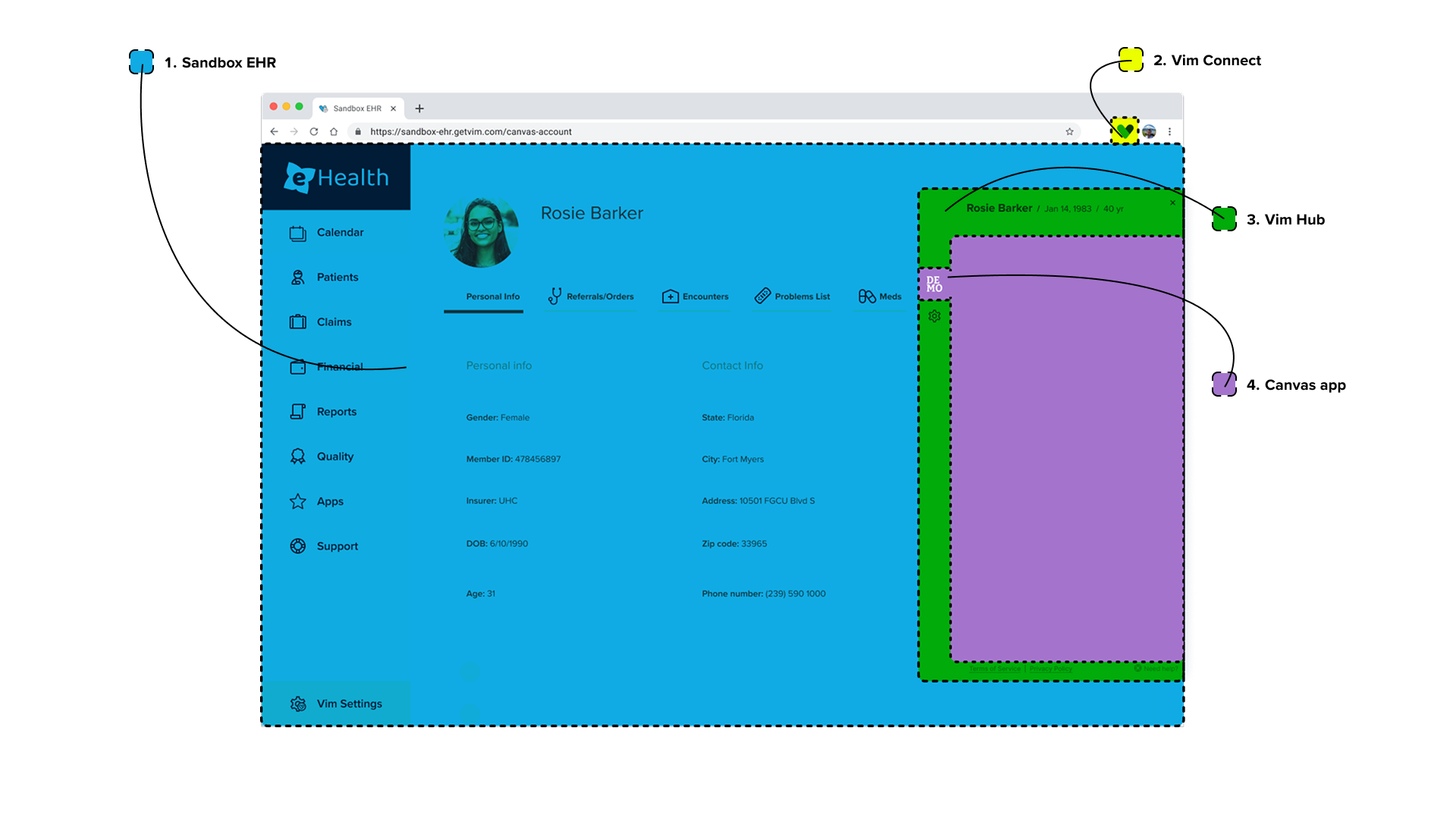This screenshot has width=1456, height=819.
Task: Click the Insurer: UHC field
Action: tap(491, 501)
